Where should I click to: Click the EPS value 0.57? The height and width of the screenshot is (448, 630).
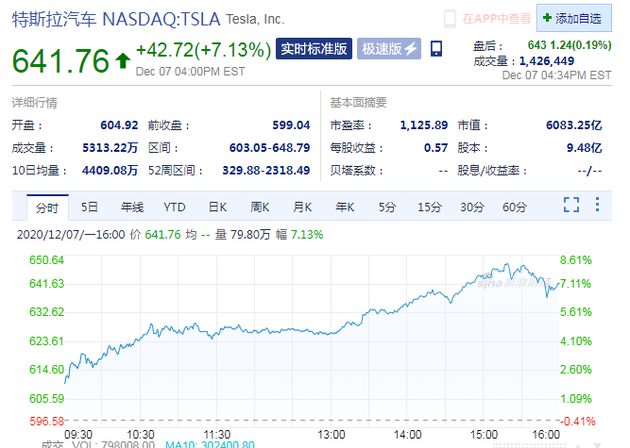(436, 148)
